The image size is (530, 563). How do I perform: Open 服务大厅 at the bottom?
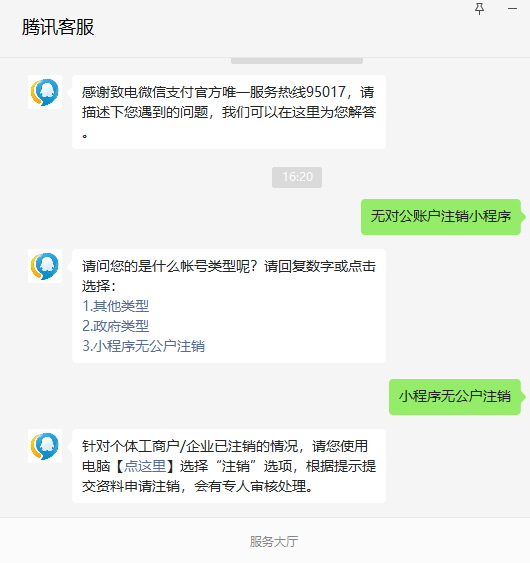[274, 541]
